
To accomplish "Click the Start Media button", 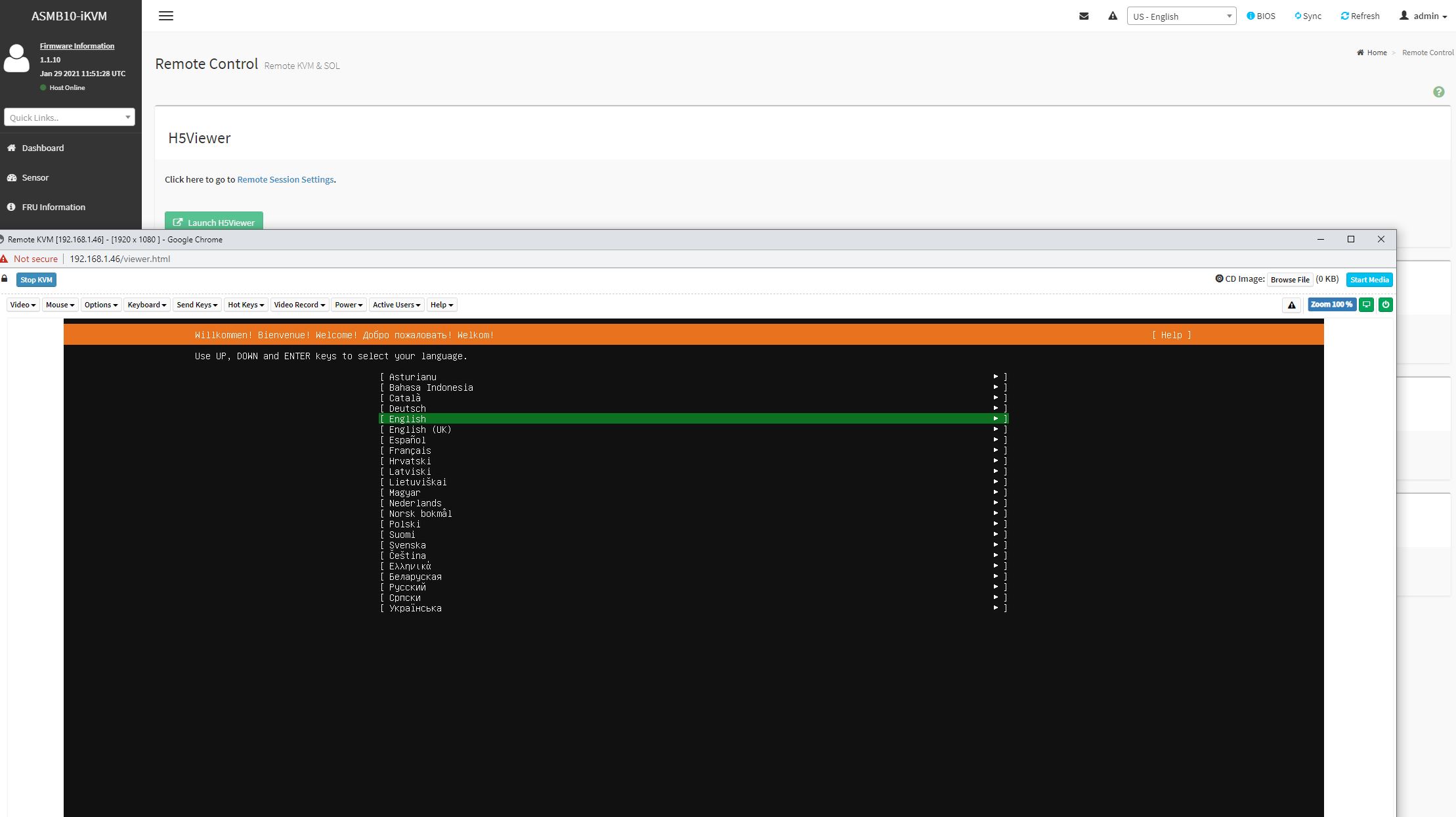I will click(x=1369, y=280).
